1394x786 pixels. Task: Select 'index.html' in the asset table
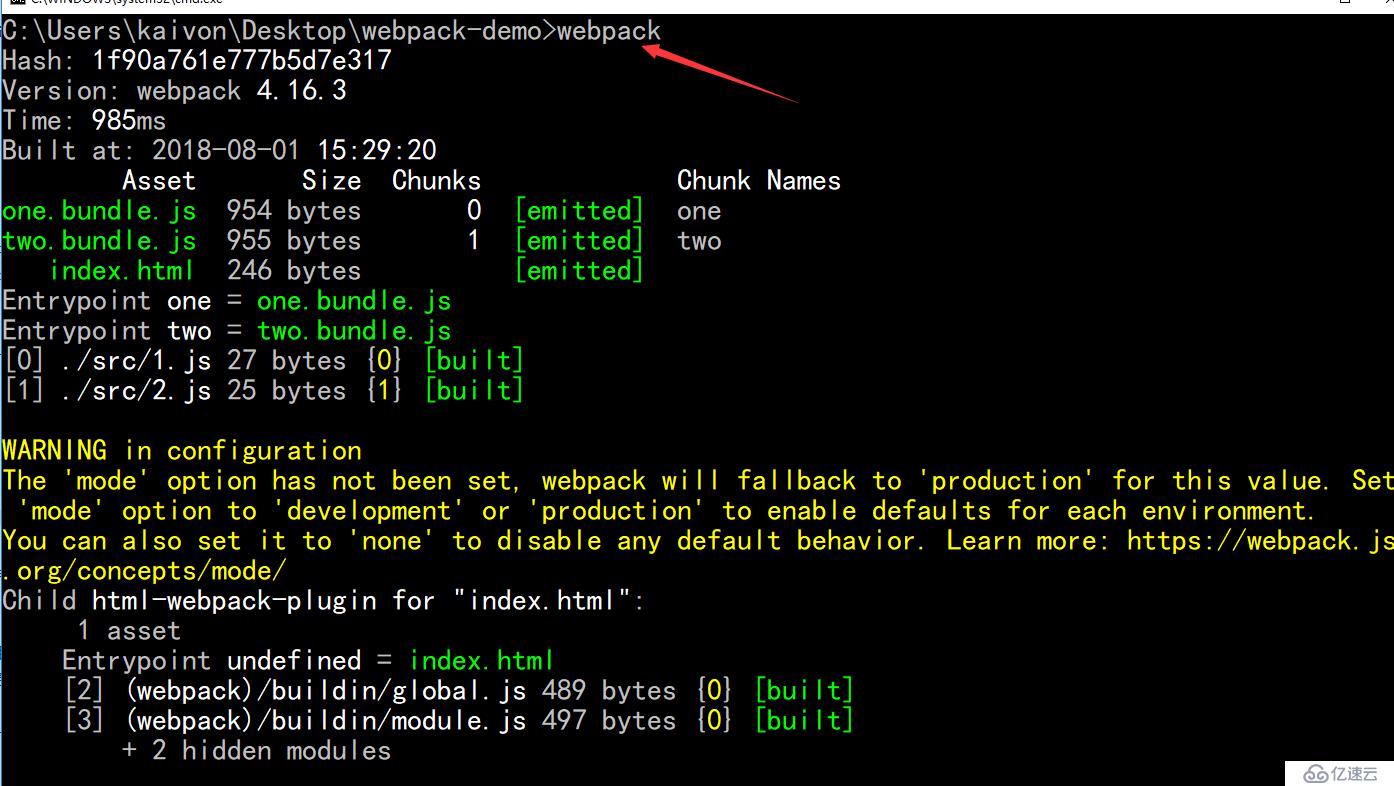point(122,271)
